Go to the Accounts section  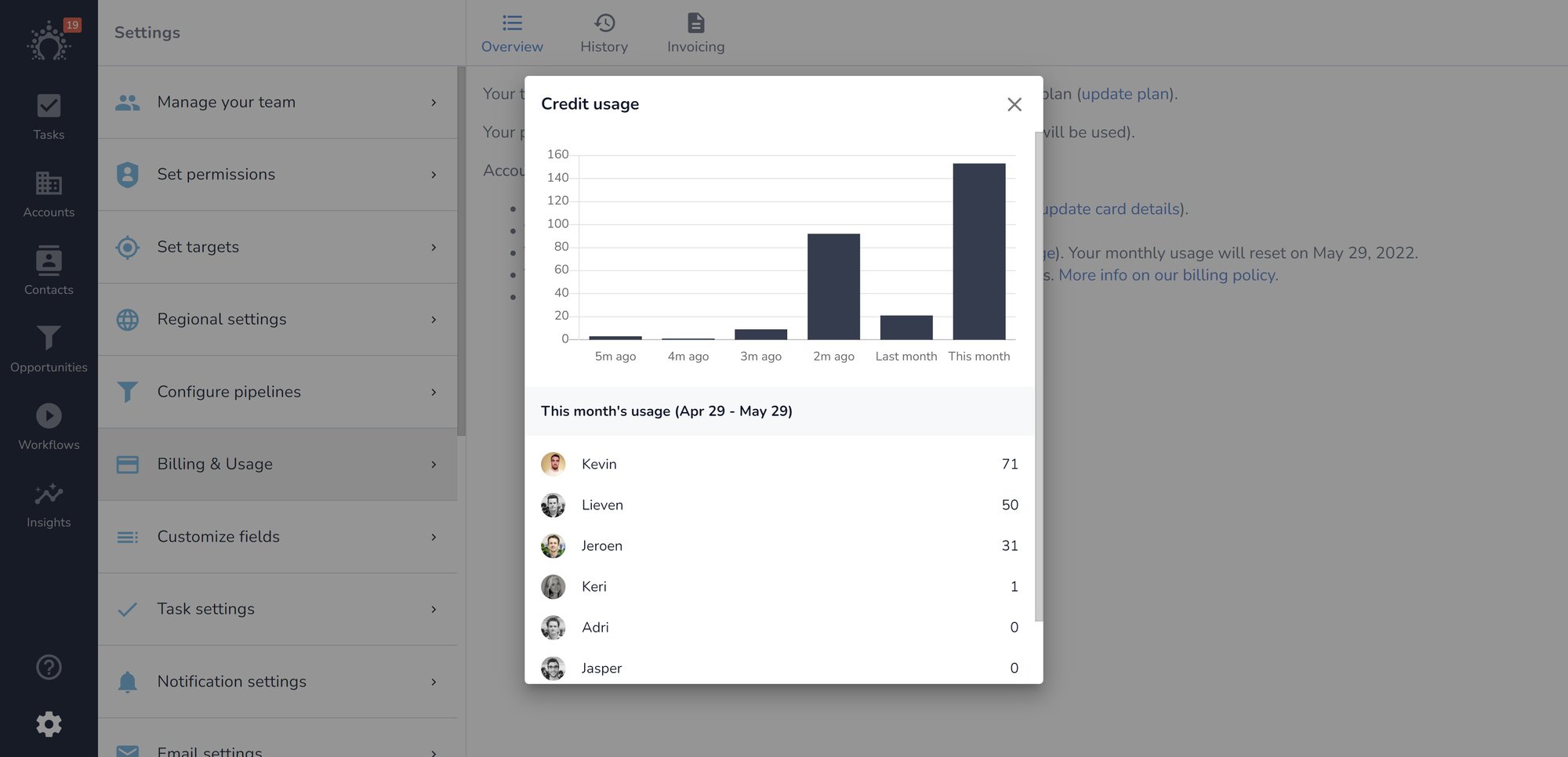coord(49,194)
